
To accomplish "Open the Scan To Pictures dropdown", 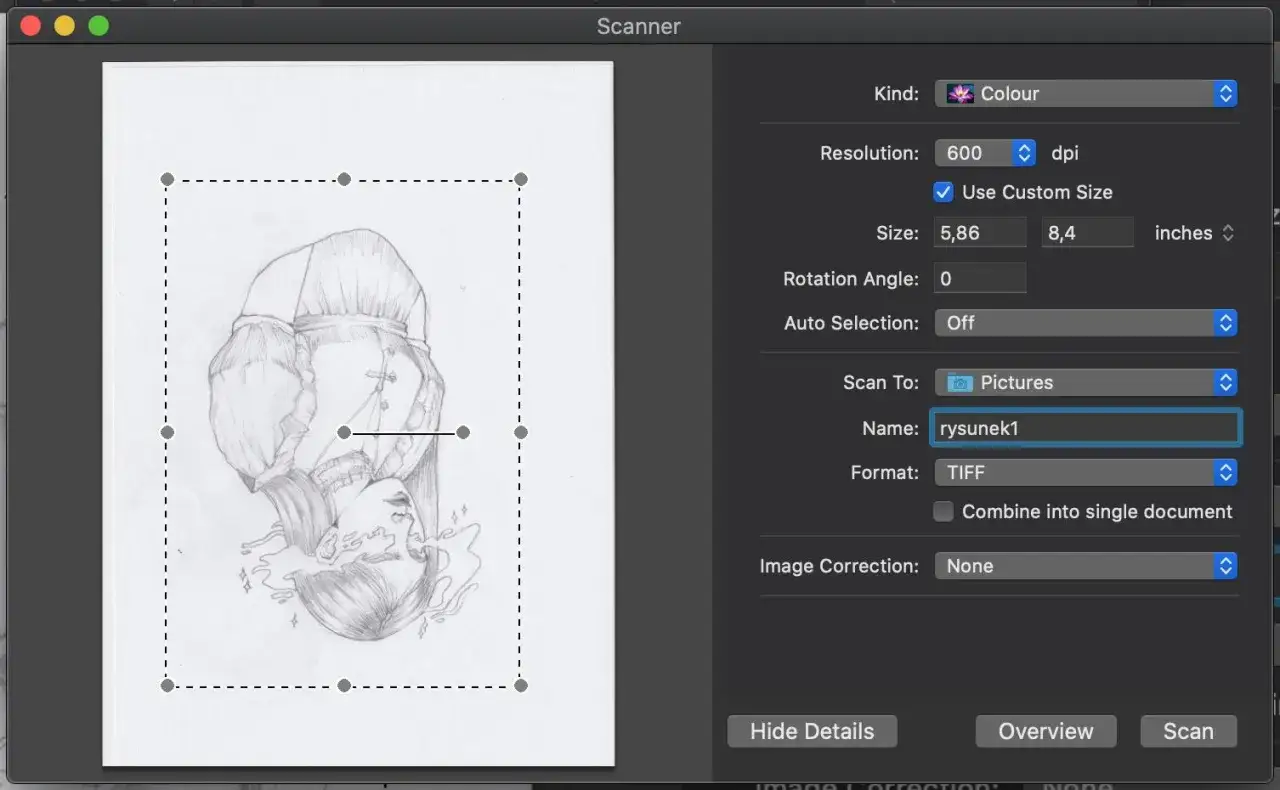I will point(1086,382).
